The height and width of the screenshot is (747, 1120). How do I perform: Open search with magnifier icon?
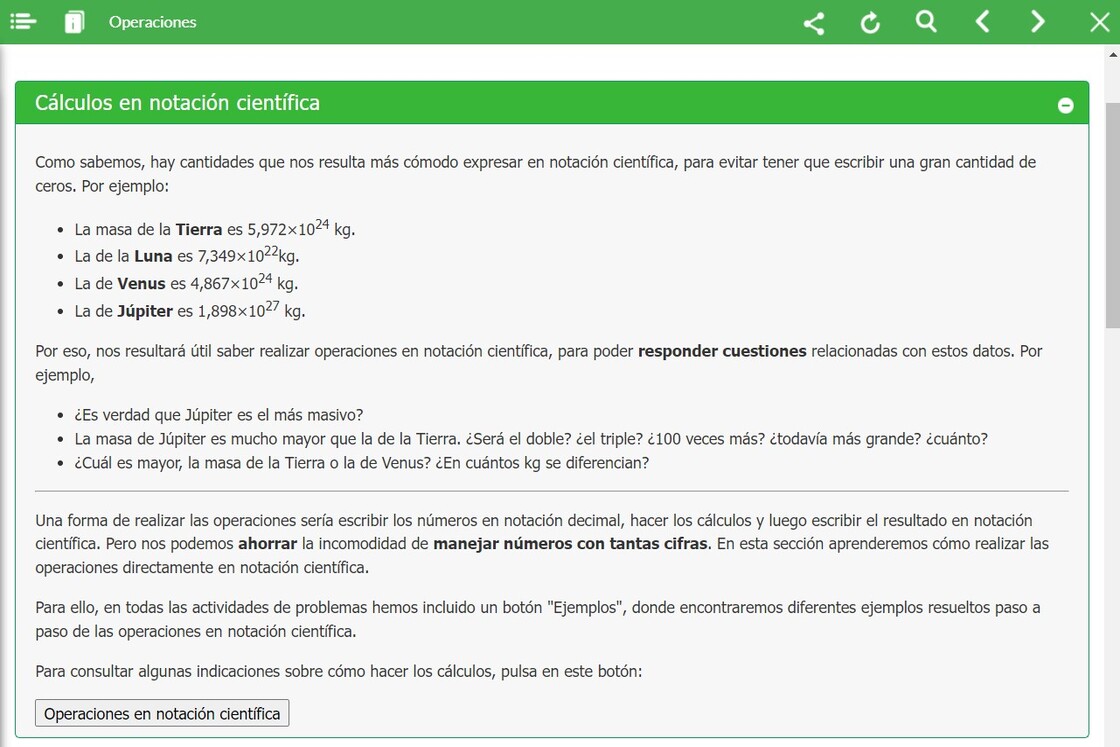pyautogui.click(x=926, y=22)
